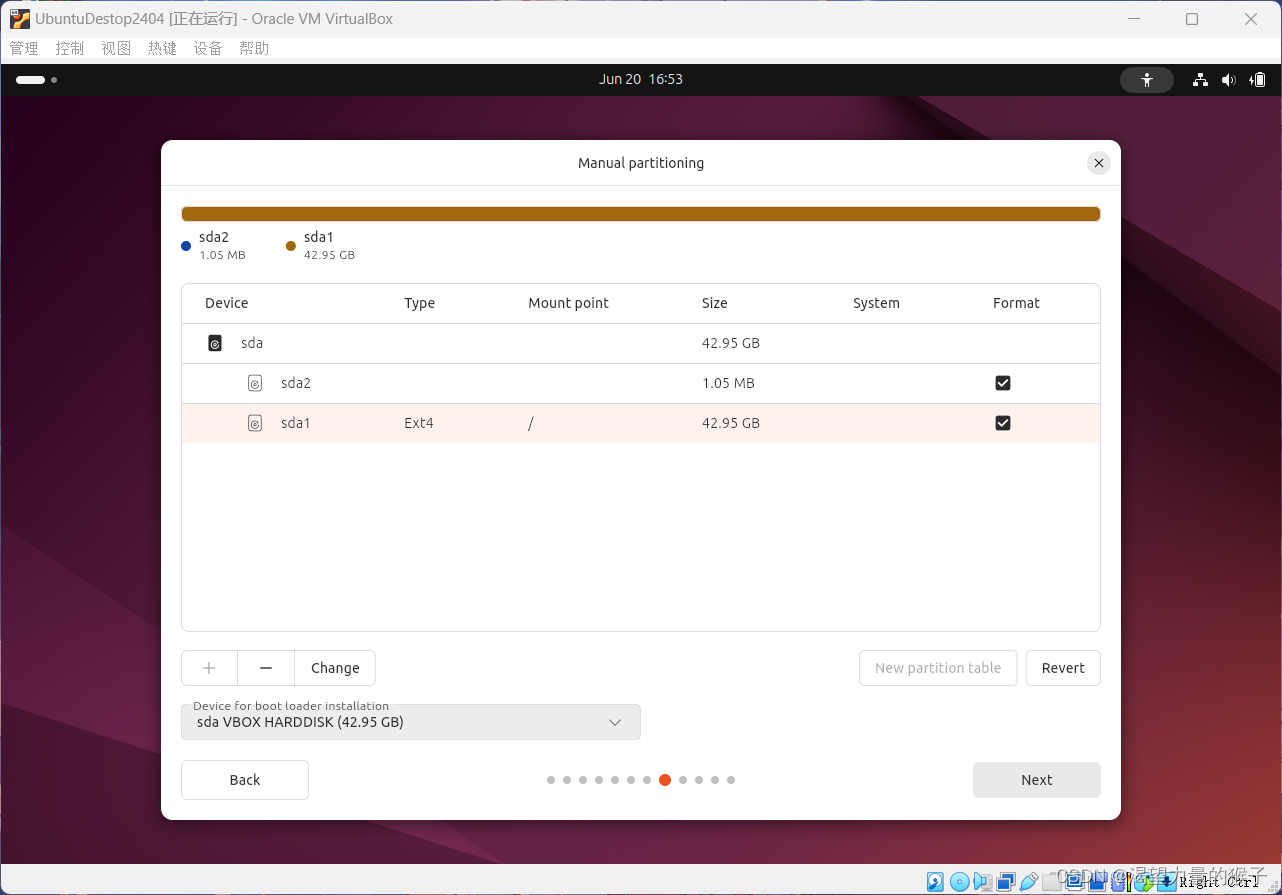This screenshot has height=895, width=1282.
Task: Click New partition table button
Action: click(x=938, y=668)
